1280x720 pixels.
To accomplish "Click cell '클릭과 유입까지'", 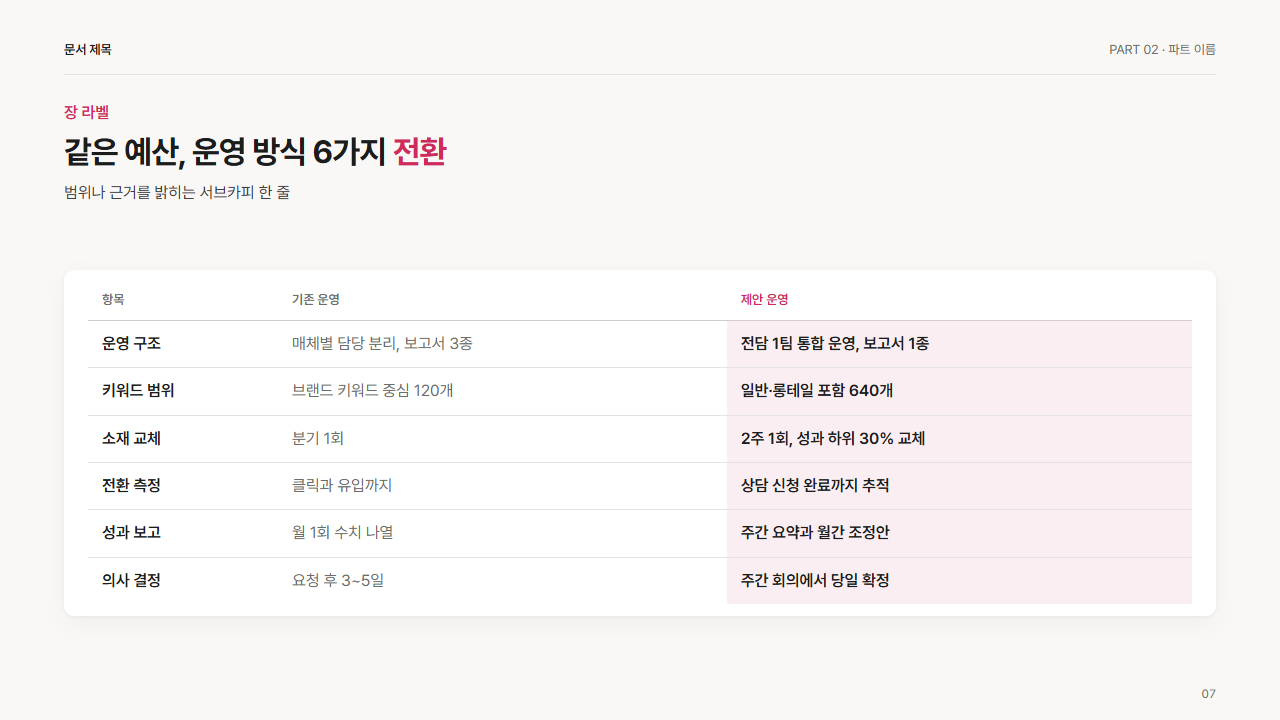I will [342, 485].
